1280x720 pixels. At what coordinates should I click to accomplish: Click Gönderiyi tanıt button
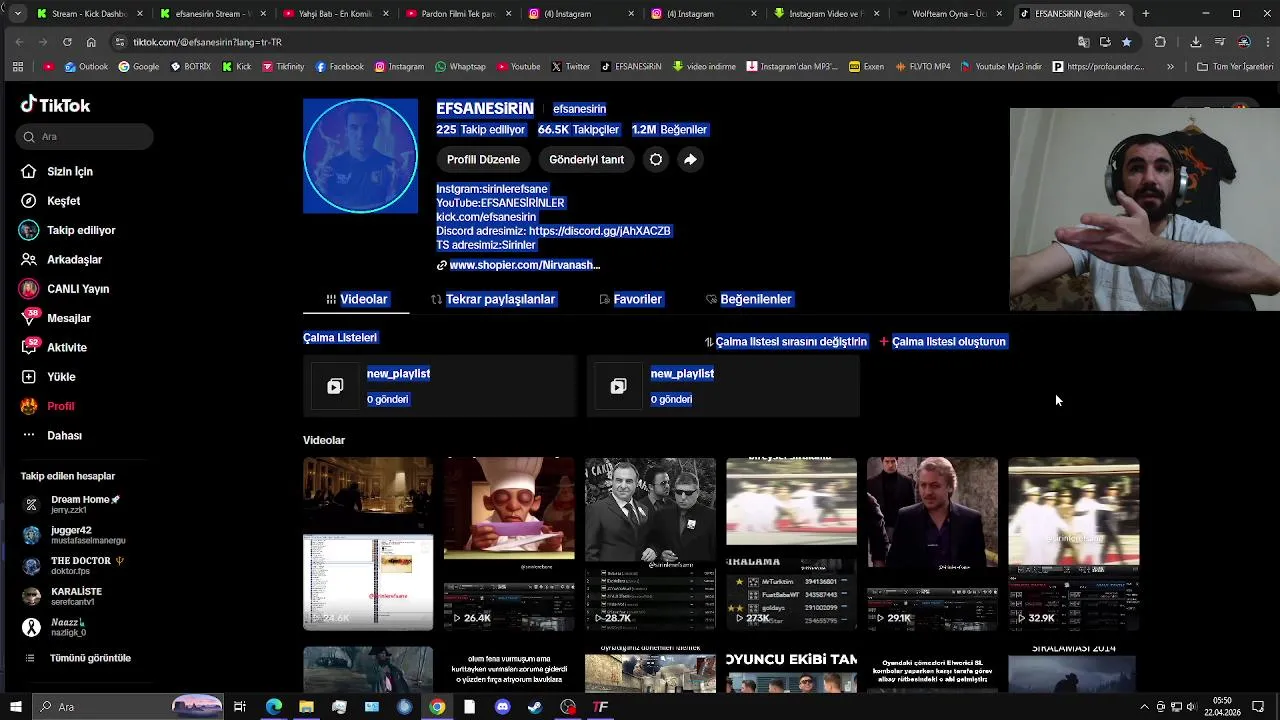tap(586, 160)
